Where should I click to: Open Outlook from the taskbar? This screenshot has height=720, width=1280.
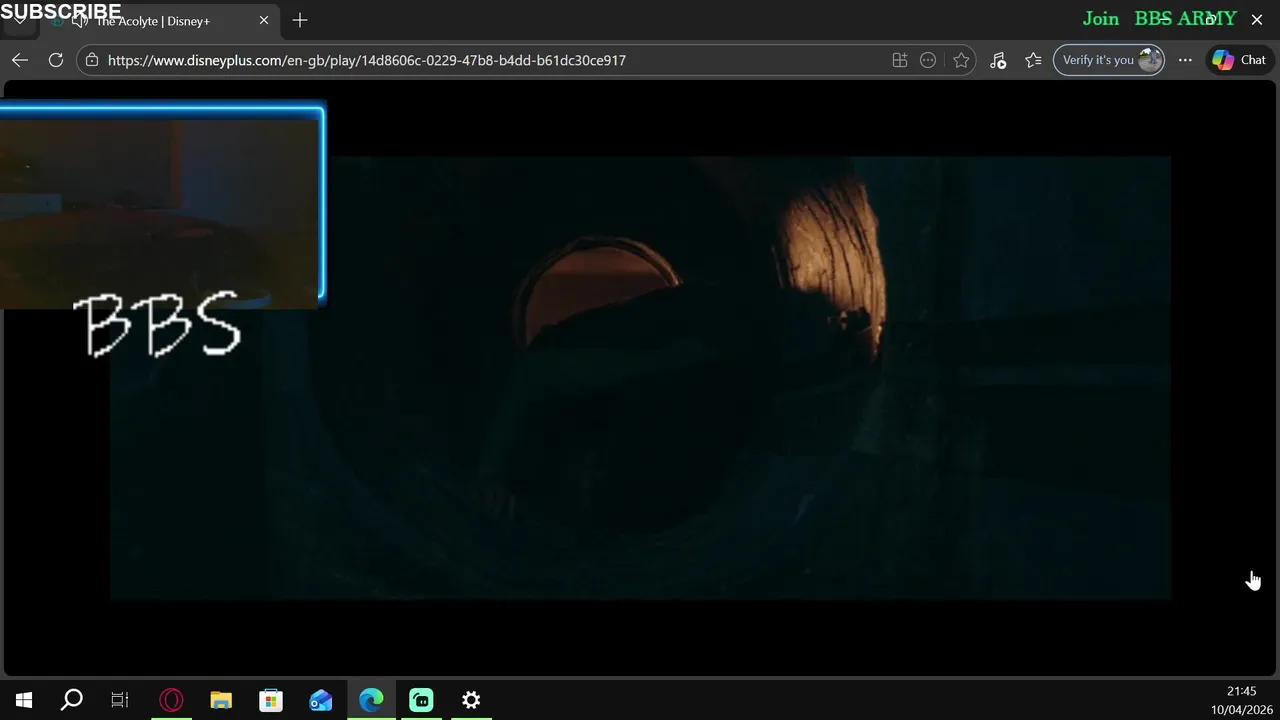coord(321,700)
